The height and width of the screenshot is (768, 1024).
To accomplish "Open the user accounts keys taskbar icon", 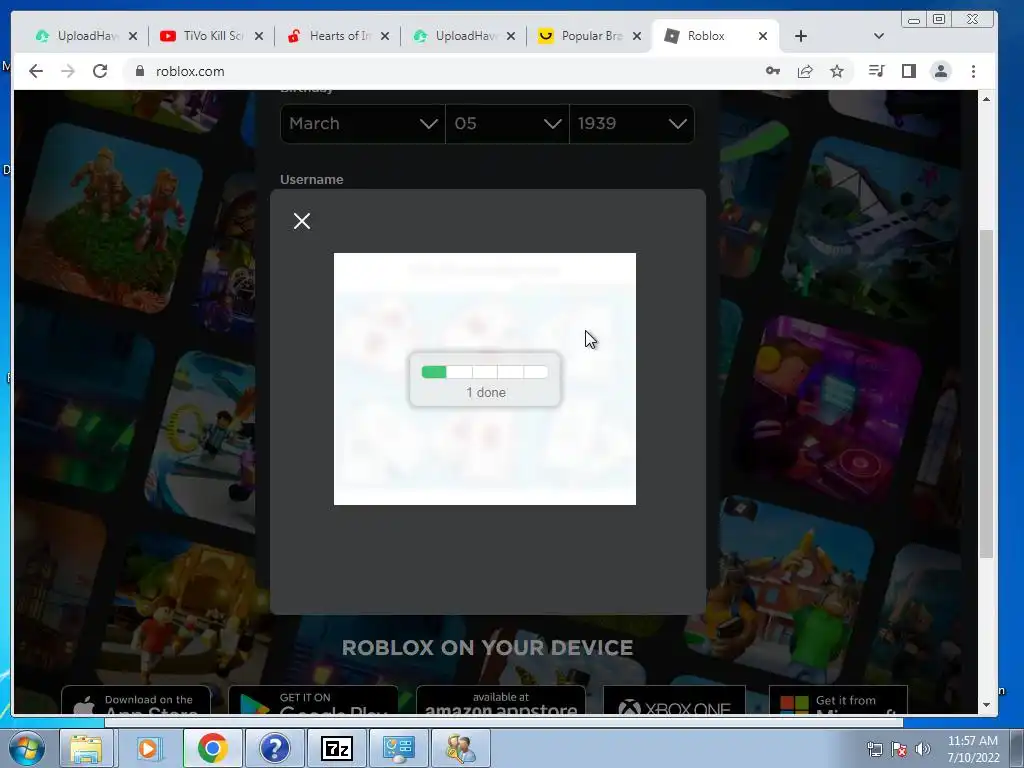I will coord(461,748).
